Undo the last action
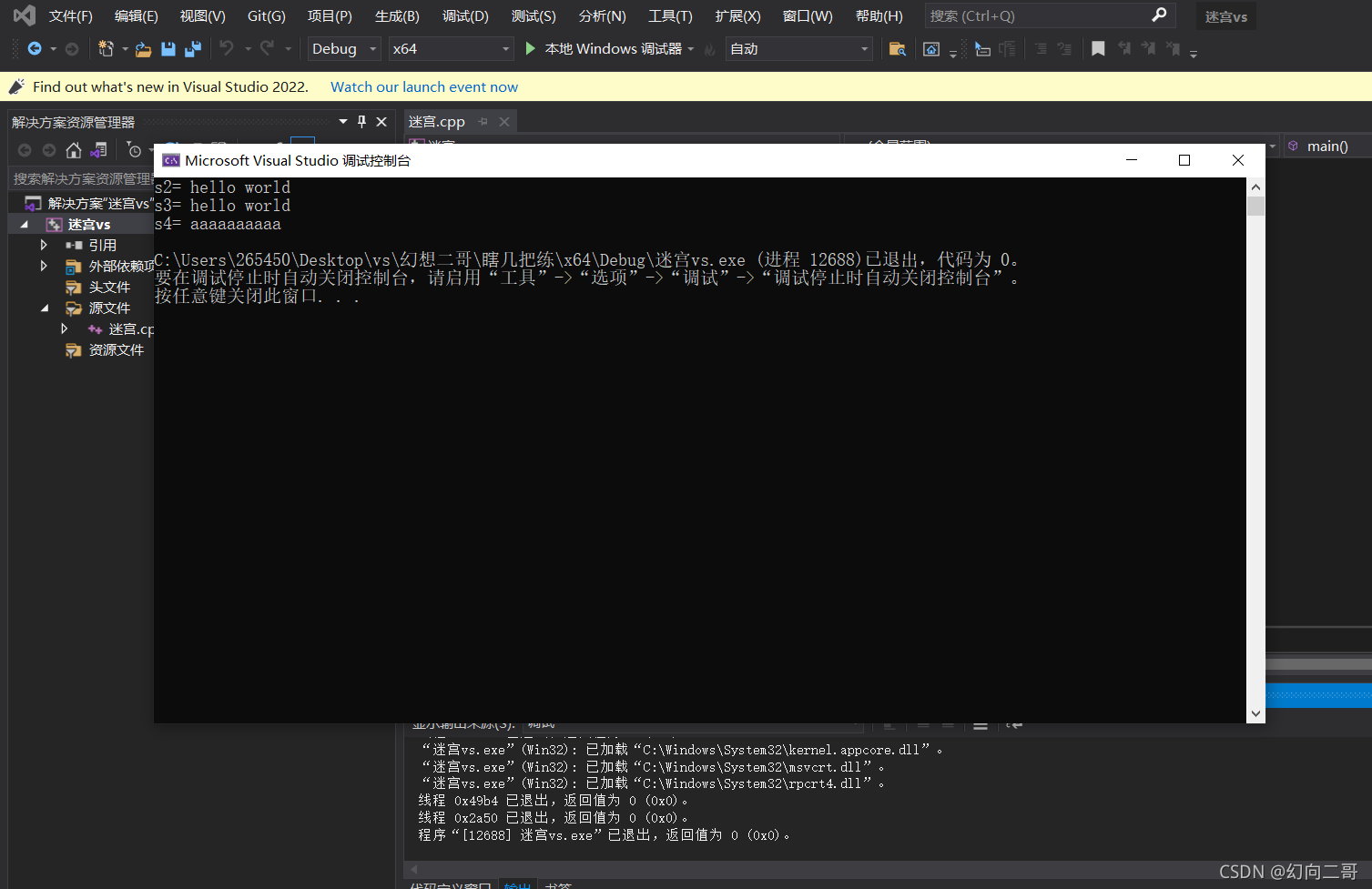This screenshot has height=889, width=1372. [227, 48]
